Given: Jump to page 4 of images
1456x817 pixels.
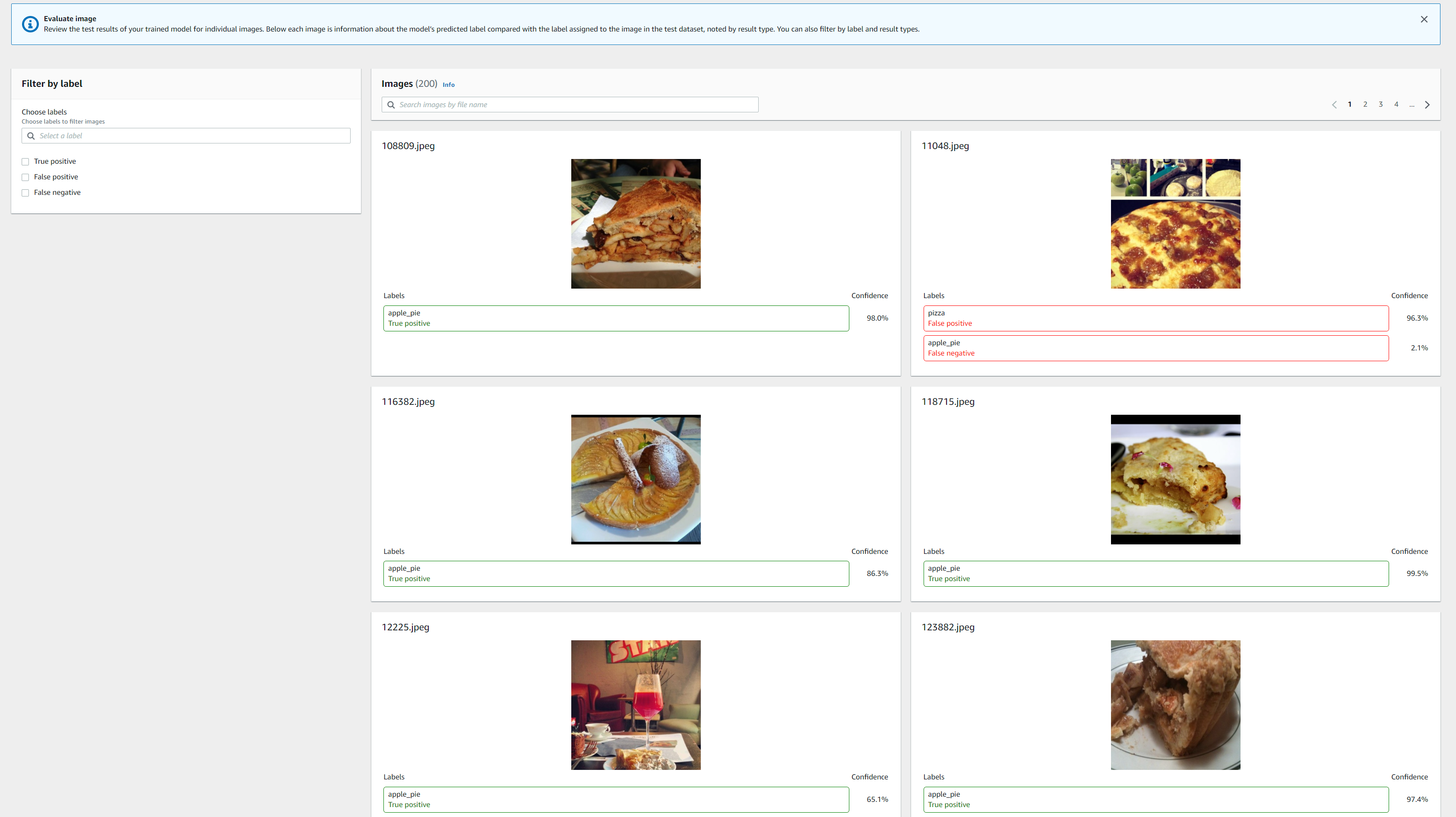Looking at the screenshot, I should [1396, 105].
